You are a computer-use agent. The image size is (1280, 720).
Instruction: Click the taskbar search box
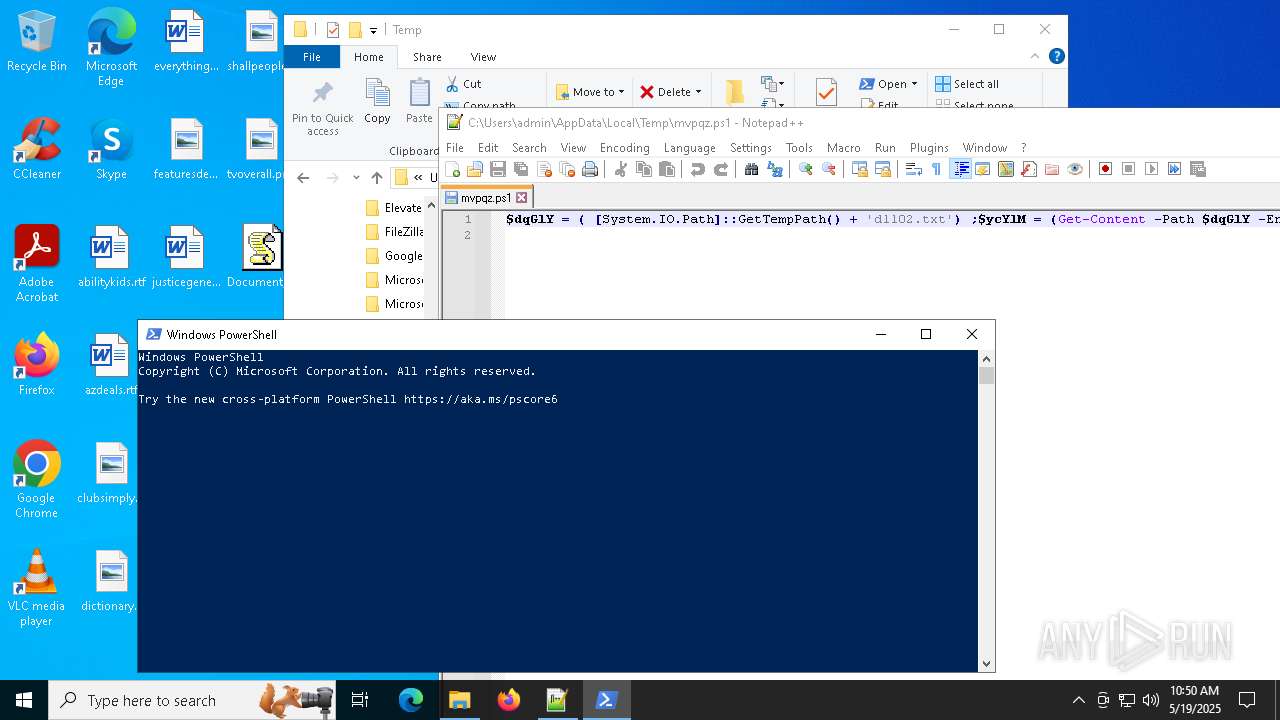pyautogui.click(x=192, y=700)
